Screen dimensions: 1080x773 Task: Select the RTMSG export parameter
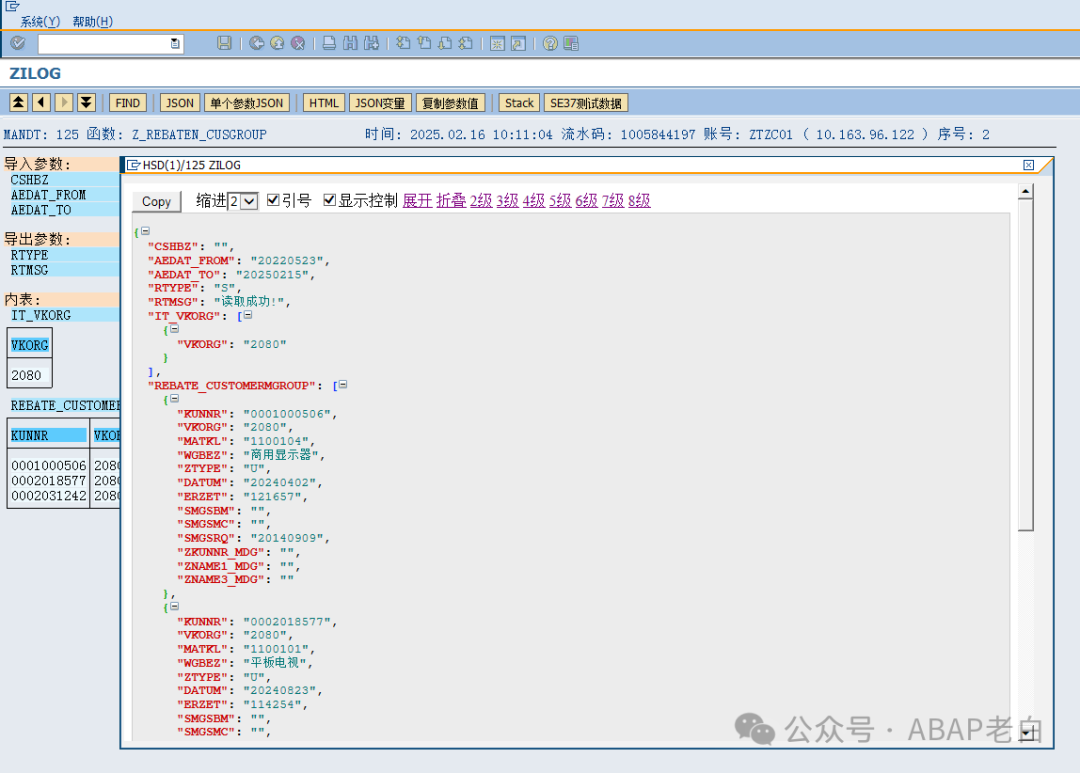[30, 270]
